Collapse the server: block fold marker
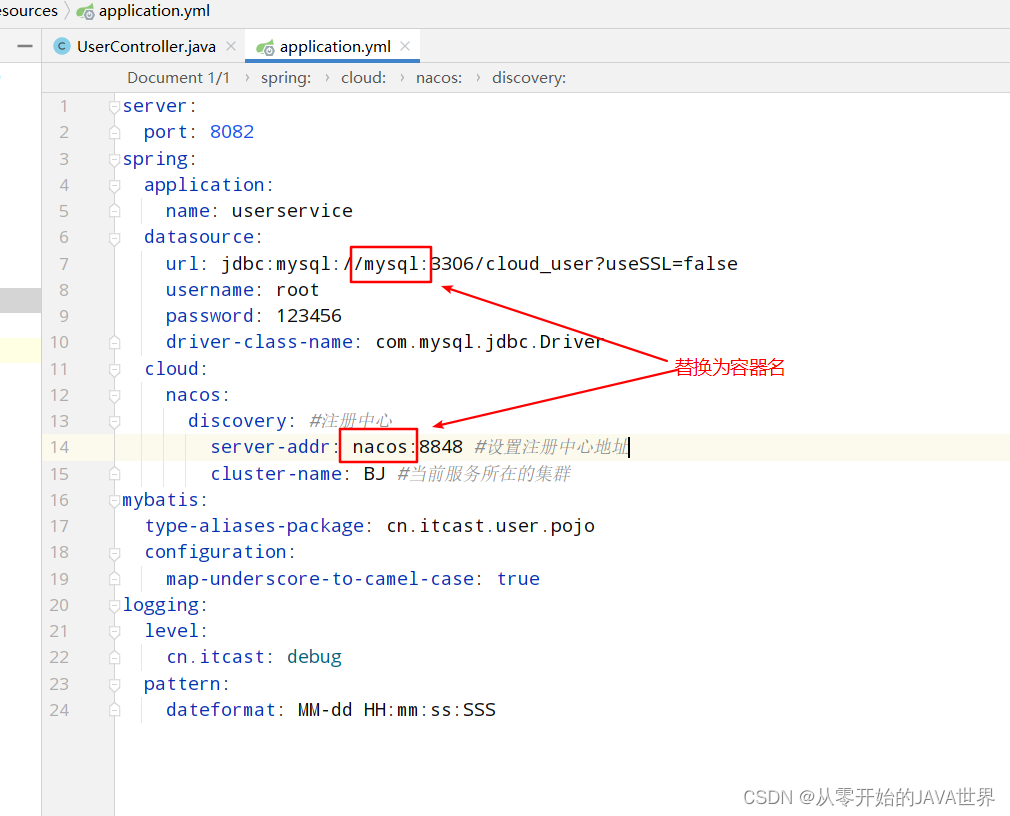 (115, 106)
